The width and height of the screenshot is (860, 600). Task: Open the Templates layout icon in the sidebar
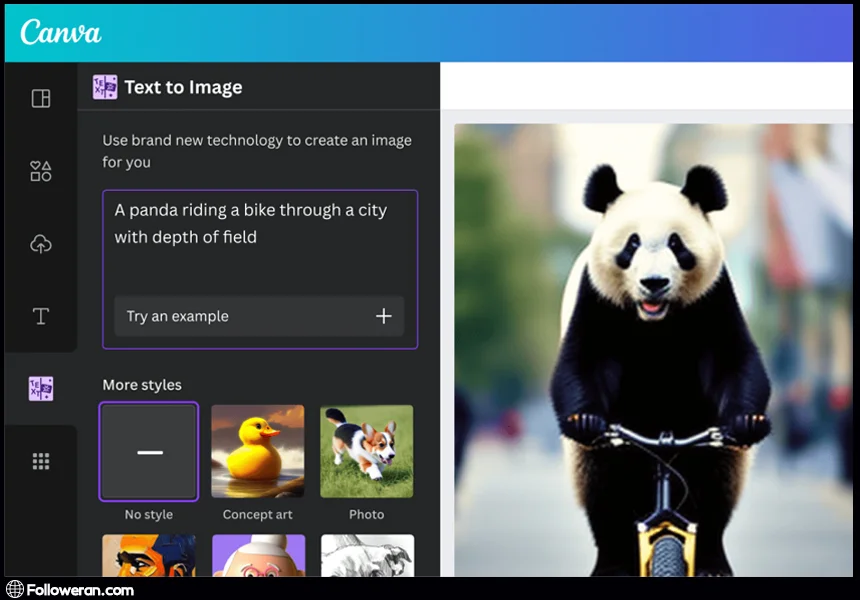pyautogui.click(x=41, y=98)
